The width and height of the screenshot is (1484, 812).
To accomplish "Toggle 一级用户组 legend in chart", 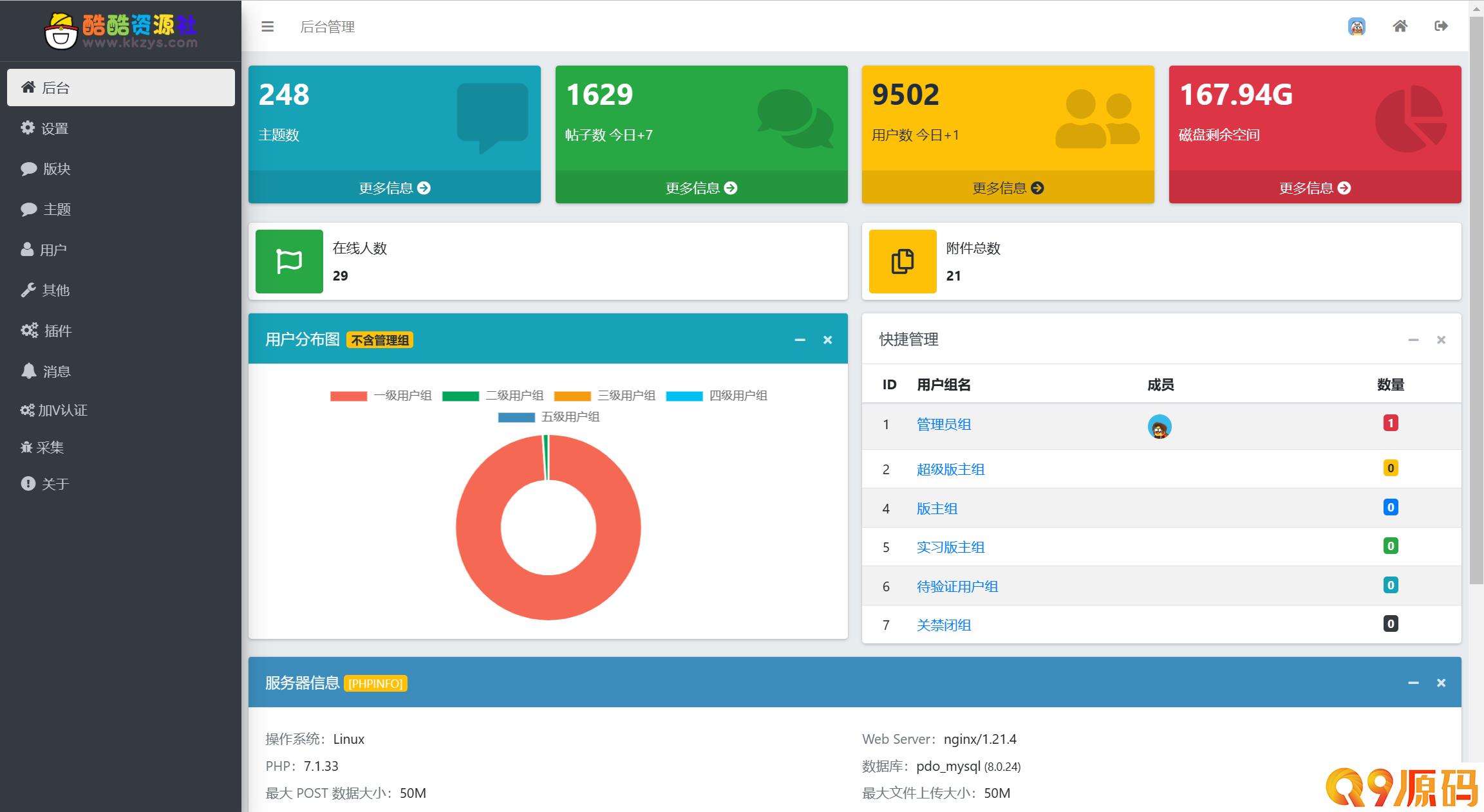I will pyautogui.click(x=380, y=396).
